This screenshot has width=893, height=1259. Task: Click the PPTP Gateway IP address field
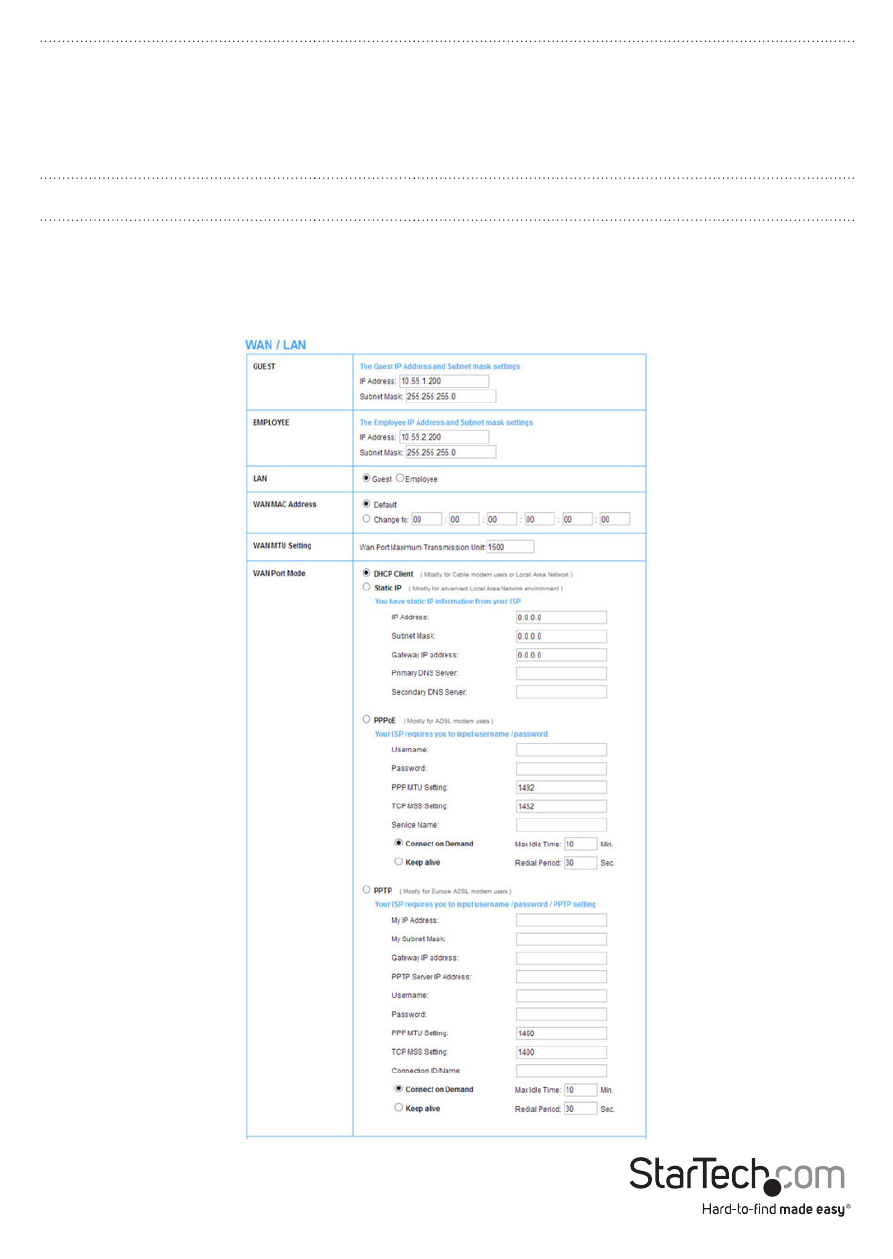pos(561,958)
